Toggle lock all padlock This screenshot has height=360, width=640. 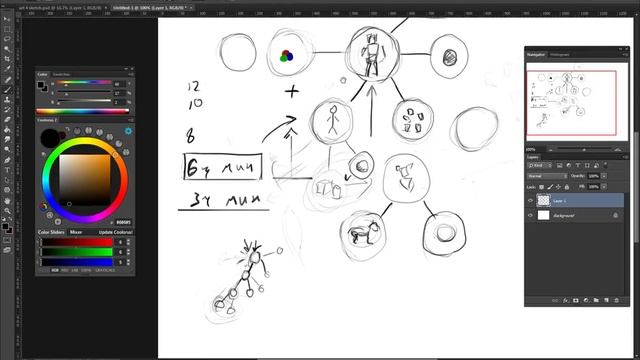(x=567, y=187)
